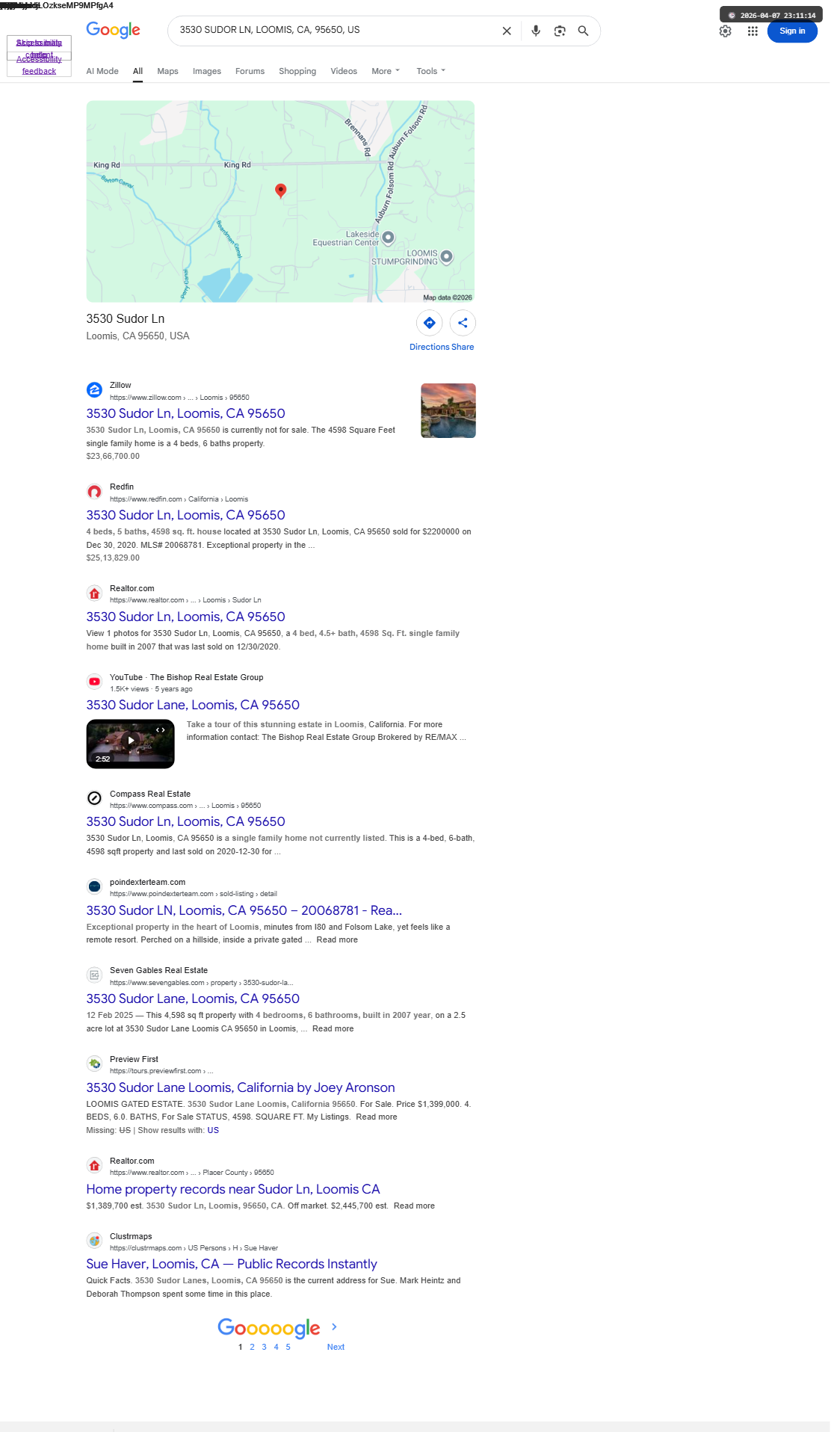Click the Loomis map image

tap(280, 201)
